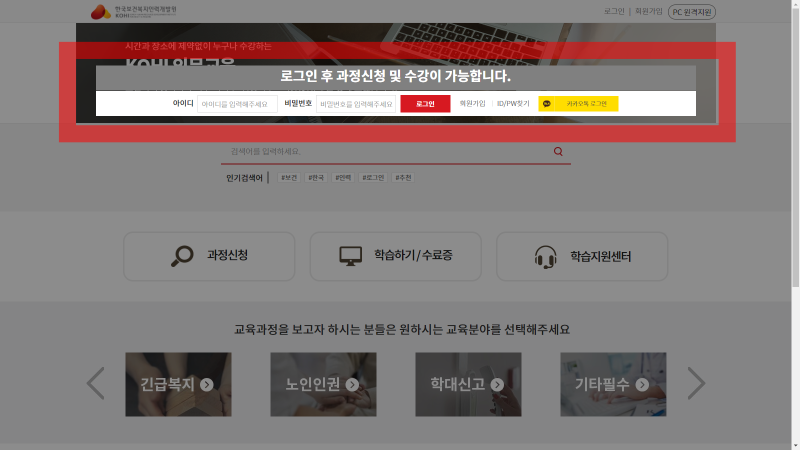
Task: Focus the 아이디 input field
Action: [237, 104]
